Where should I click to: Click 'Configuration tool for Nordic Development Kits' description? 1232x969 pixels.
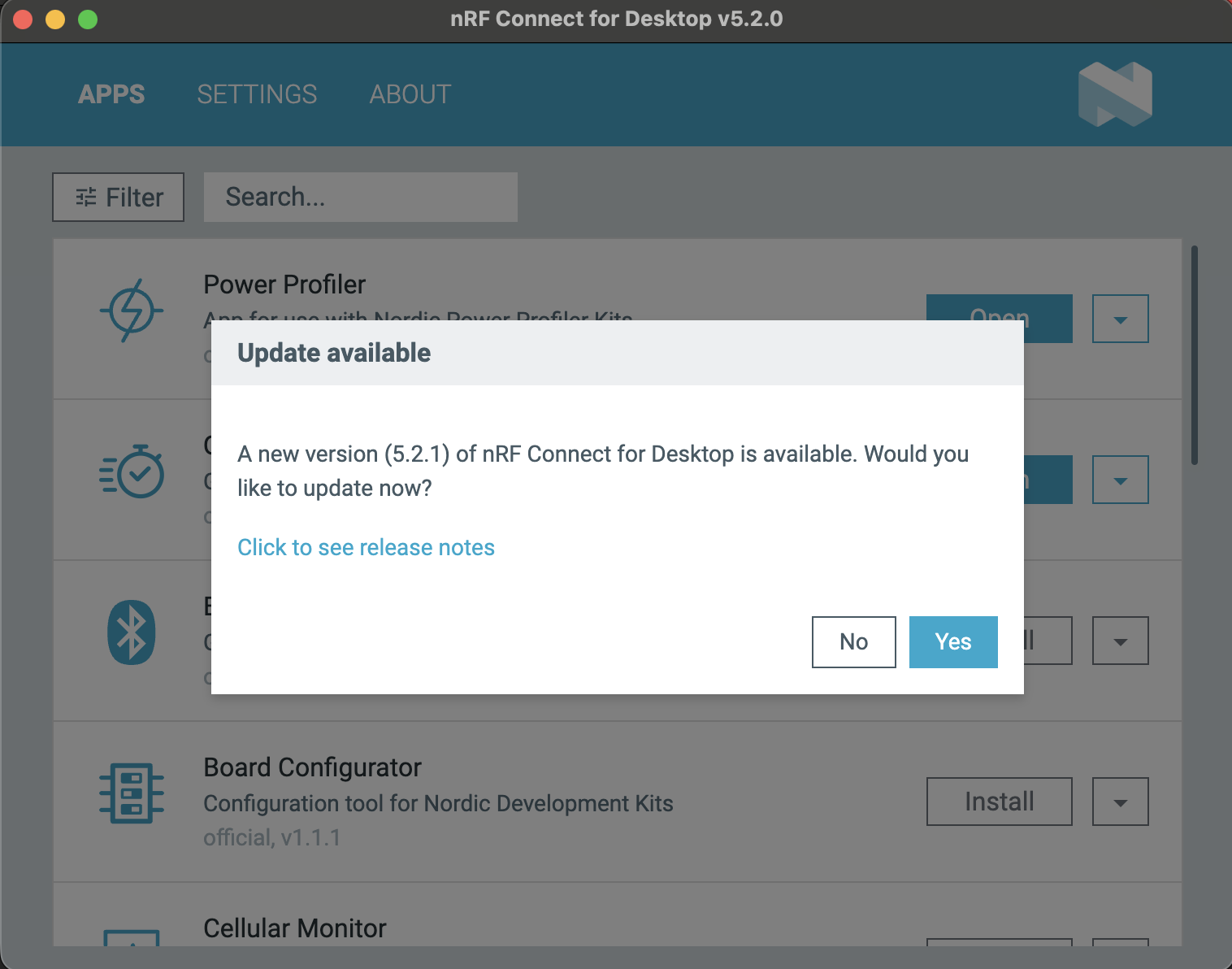pyautogui.click(x=438, y=803)
